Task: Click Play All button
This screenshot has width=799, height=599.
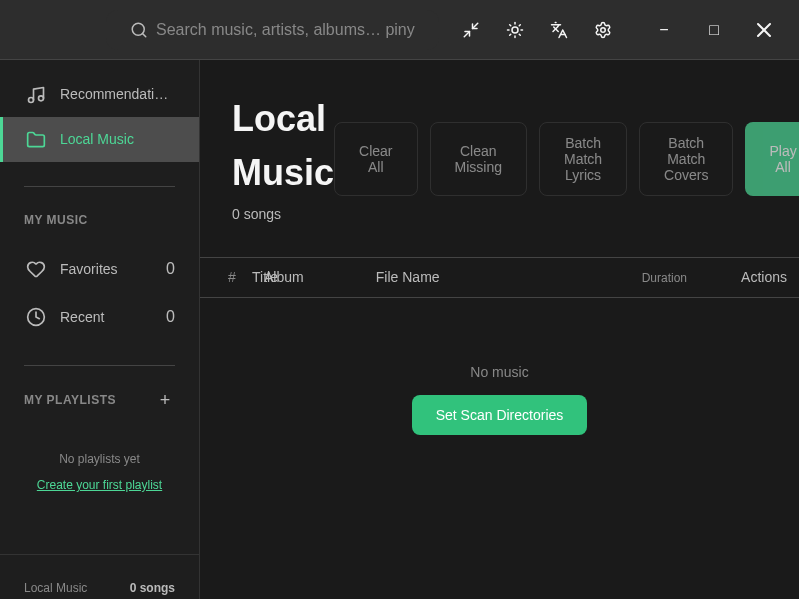Action: (x=773, y=159)
